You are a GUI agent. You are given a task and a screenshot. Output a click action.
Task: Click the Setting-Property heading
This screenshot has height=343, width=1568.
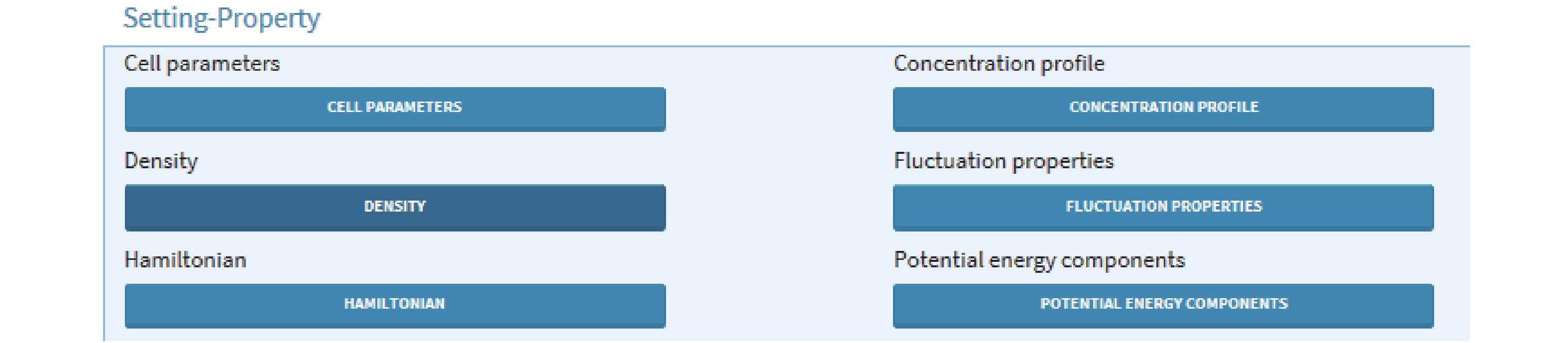coord(222,19)
